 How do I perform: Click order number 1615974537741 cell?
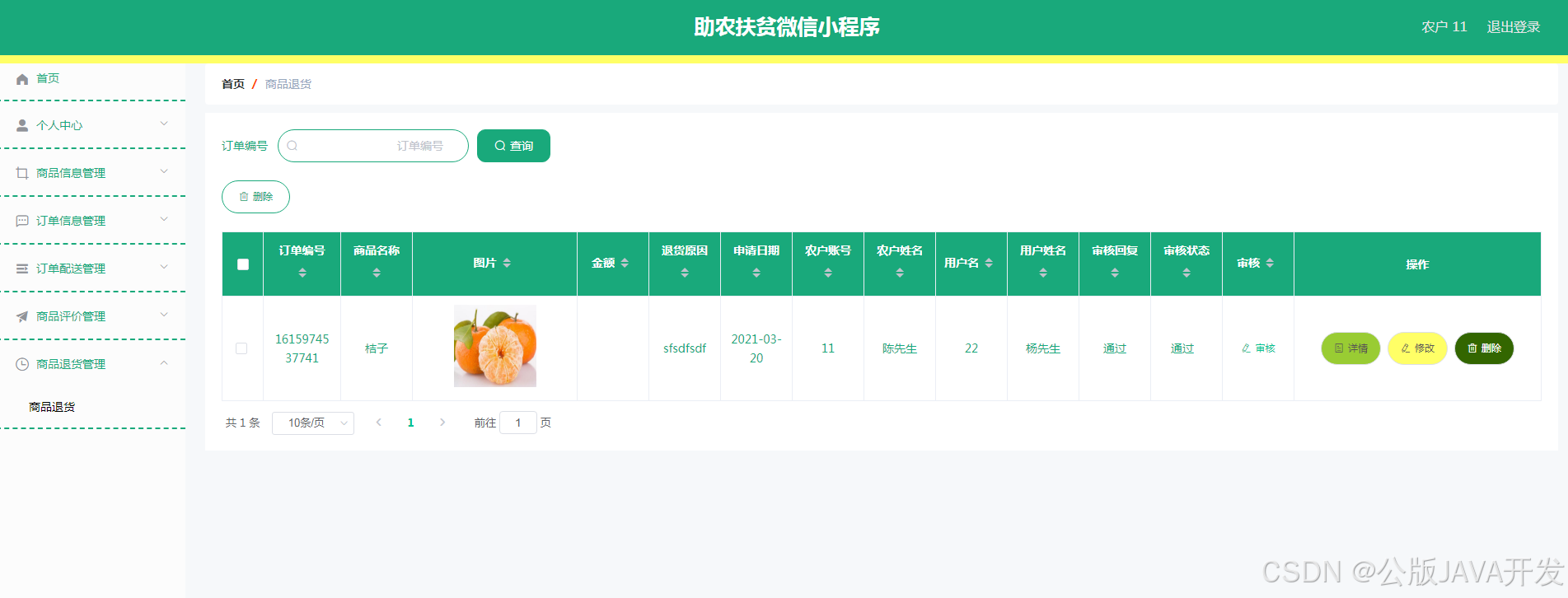click(302, 348)
